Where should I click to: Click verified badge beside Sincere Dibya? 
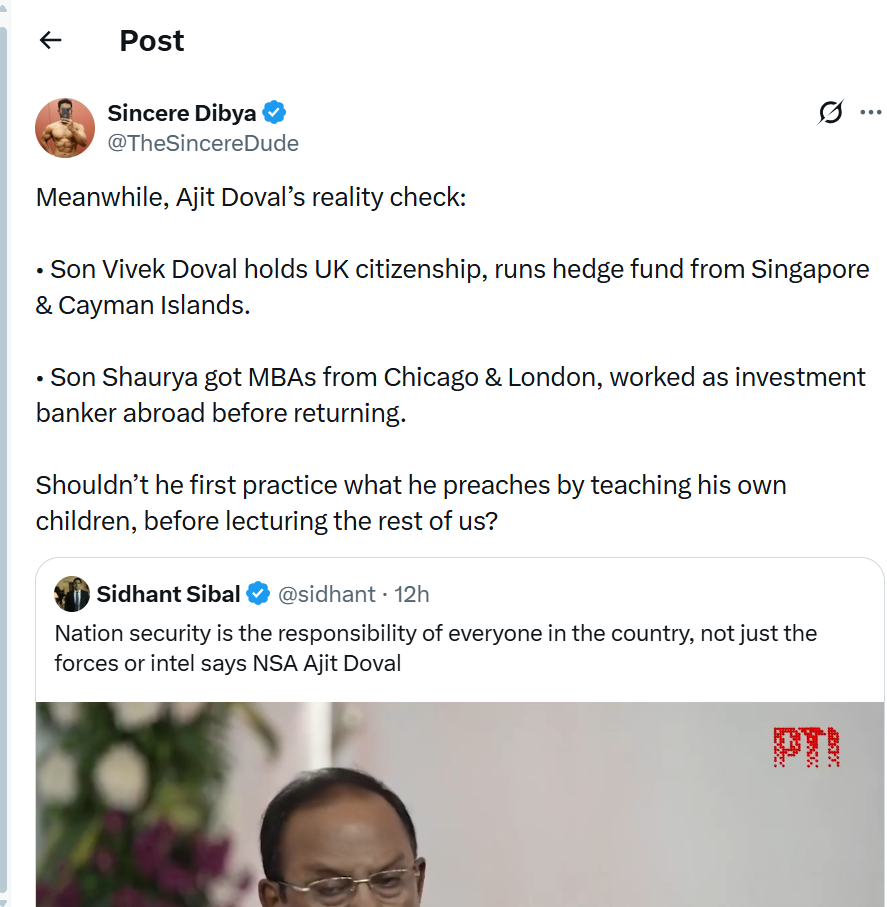pyautogui.click(x=274, y=113)
